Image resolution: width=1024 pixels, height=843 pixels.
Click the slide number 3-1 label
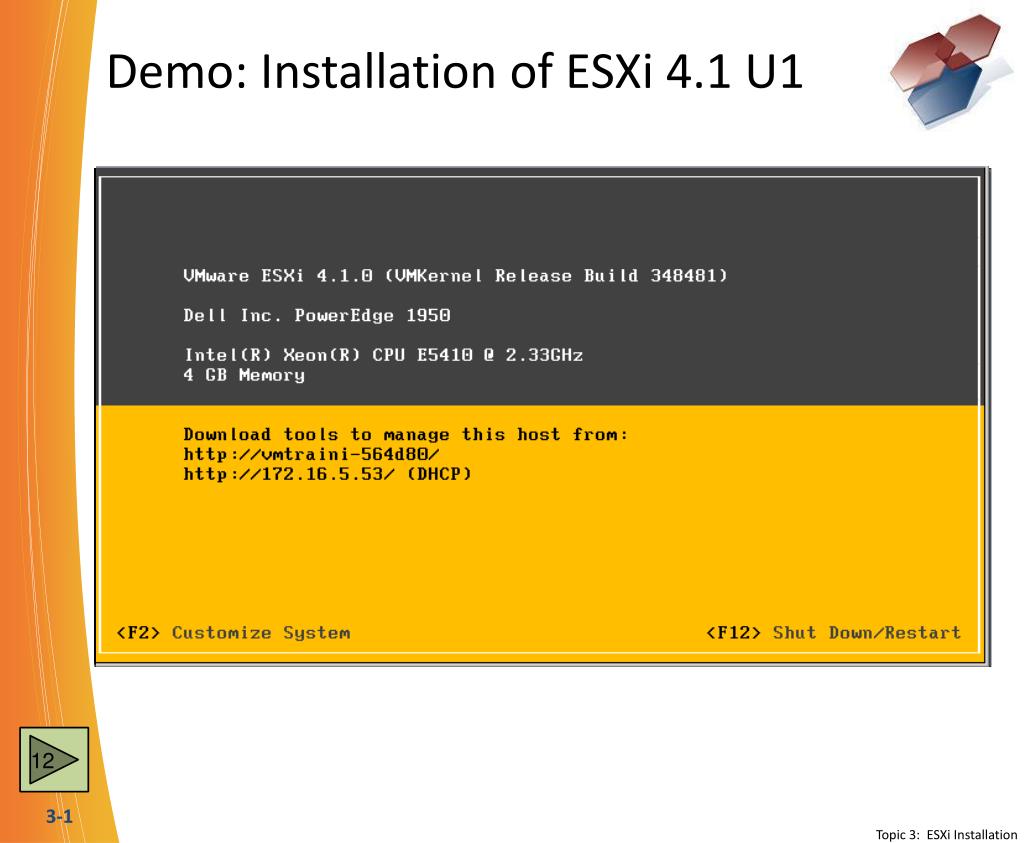point(59,816)
